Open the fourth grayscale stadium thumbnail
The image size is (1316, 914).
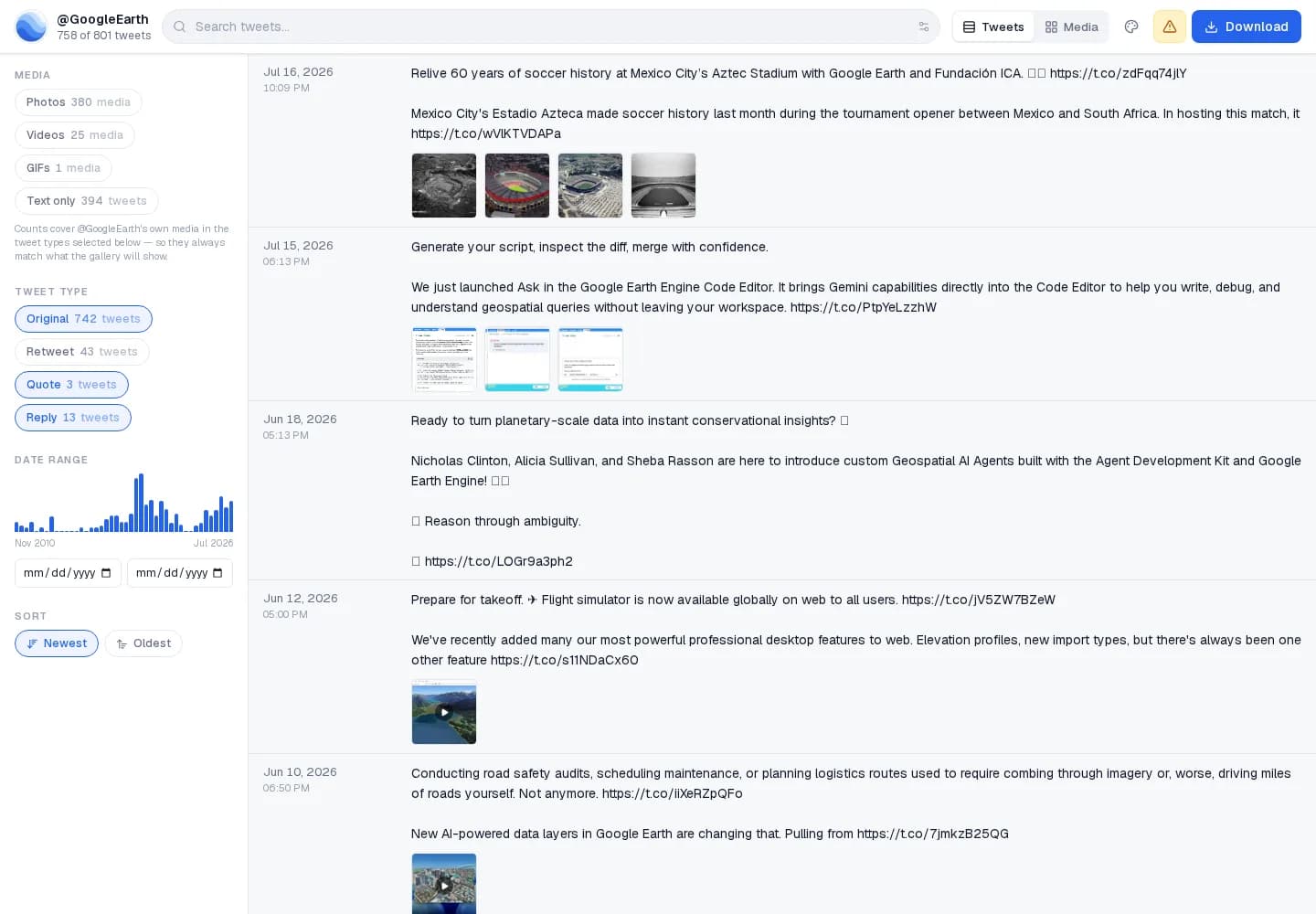(663, 186)
